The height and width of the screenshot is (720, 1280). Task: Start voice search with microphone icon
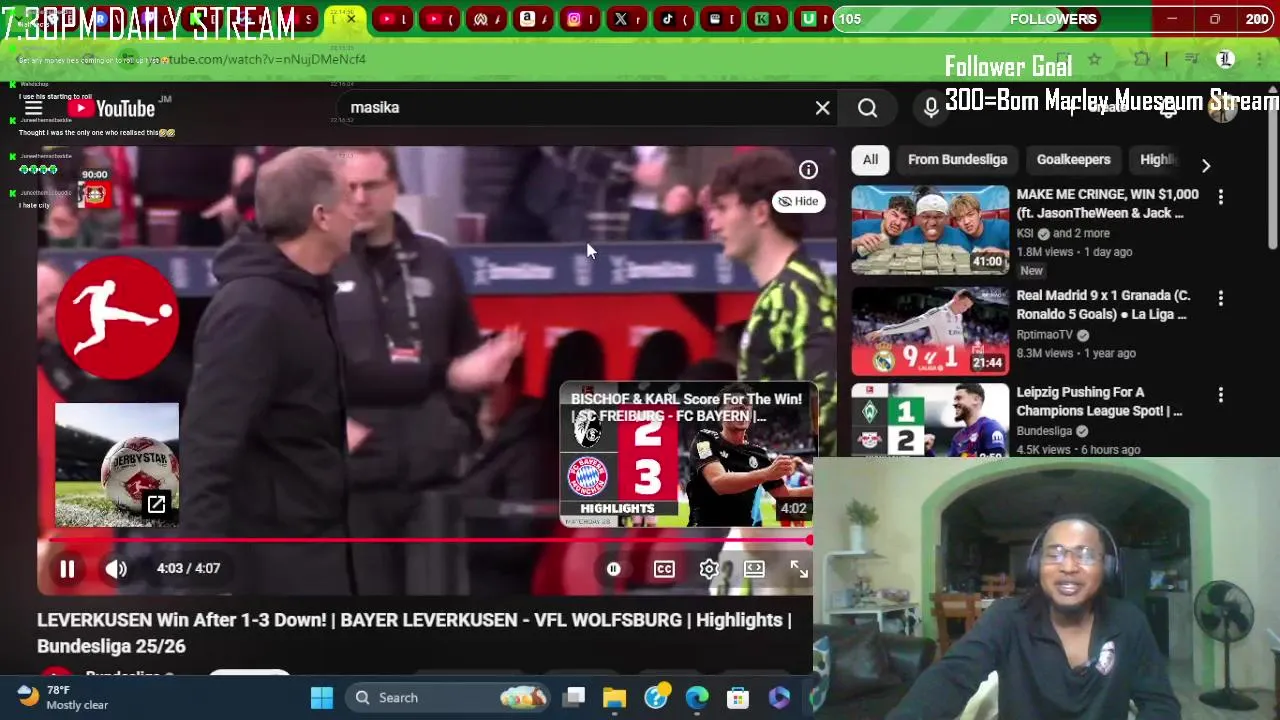(931, 108)
